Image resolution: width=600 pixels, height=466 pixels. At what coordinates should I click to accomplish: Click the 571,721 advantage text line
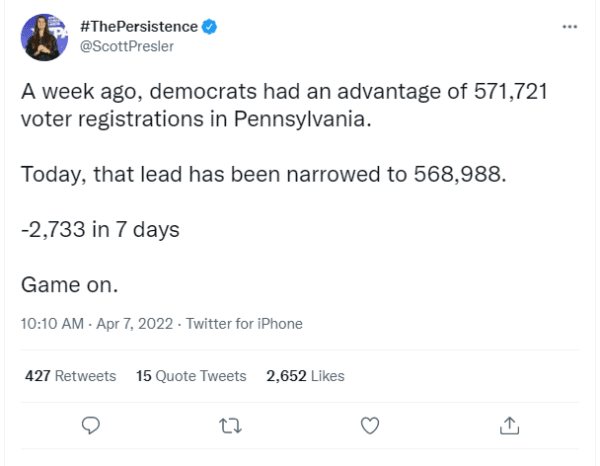[284, 91]
